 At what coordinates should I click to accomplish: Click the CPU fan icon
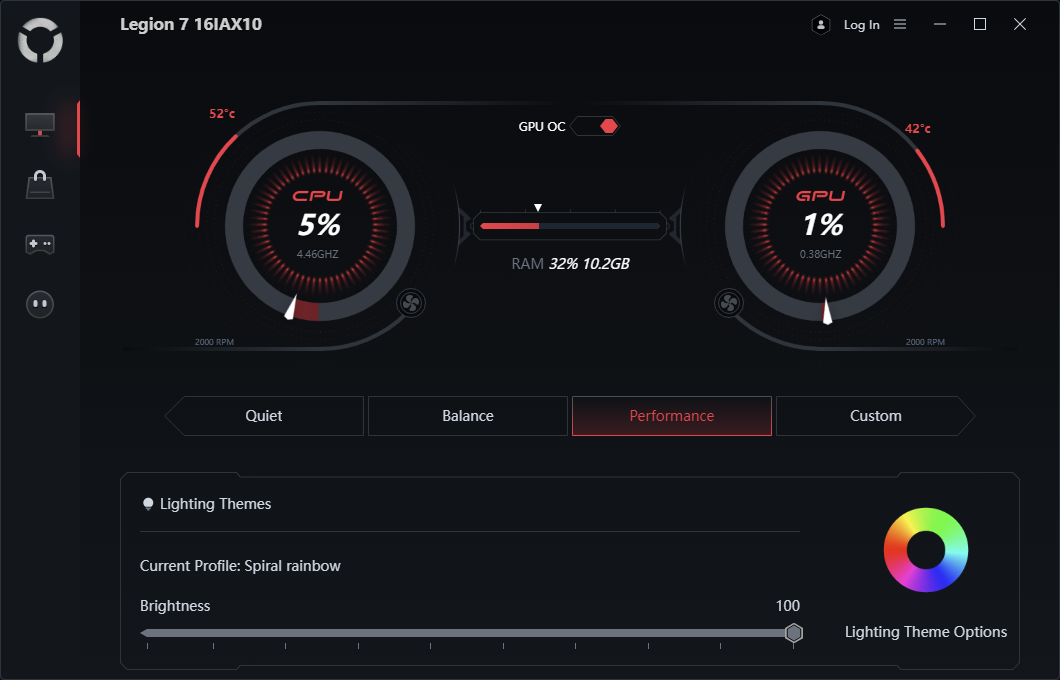coord(410,303)
